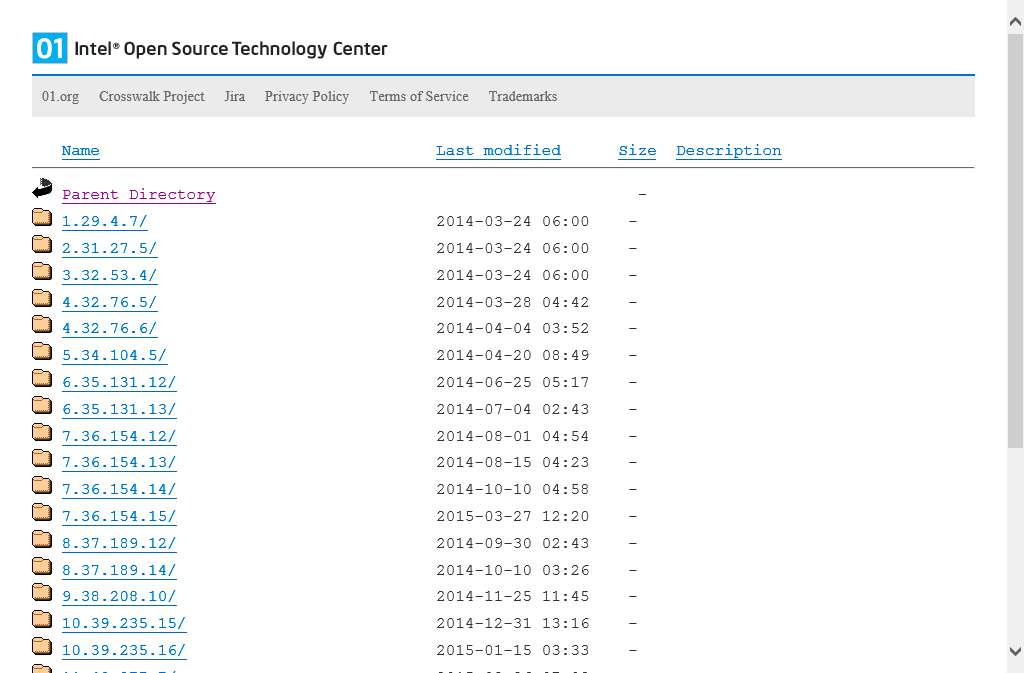Click the folder icon beside 8.37.189.12/
This screenshot has width=1024, height=673.
pyautogui.click(x=42, y=539)
